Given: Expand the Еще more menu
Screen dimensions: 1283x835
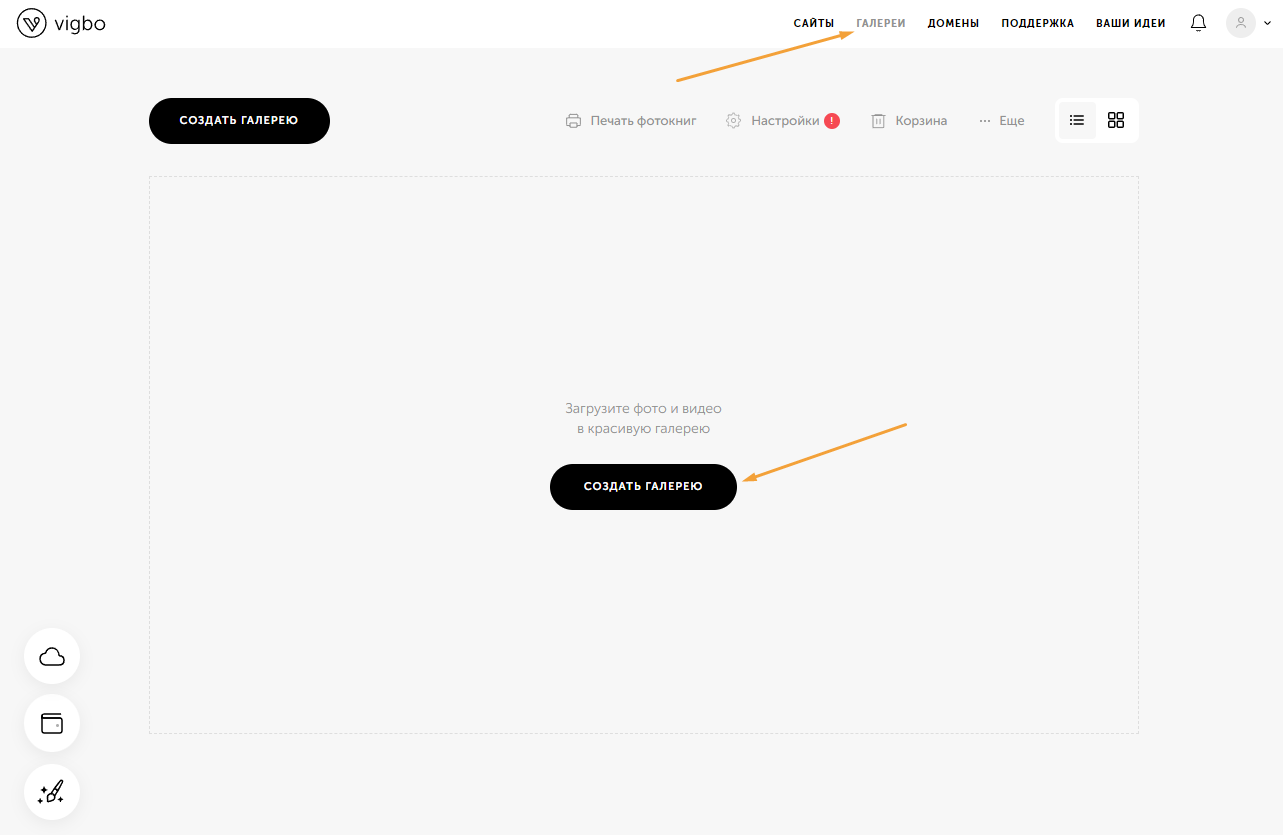Looking at the screenshot, I should (1002, 121).
